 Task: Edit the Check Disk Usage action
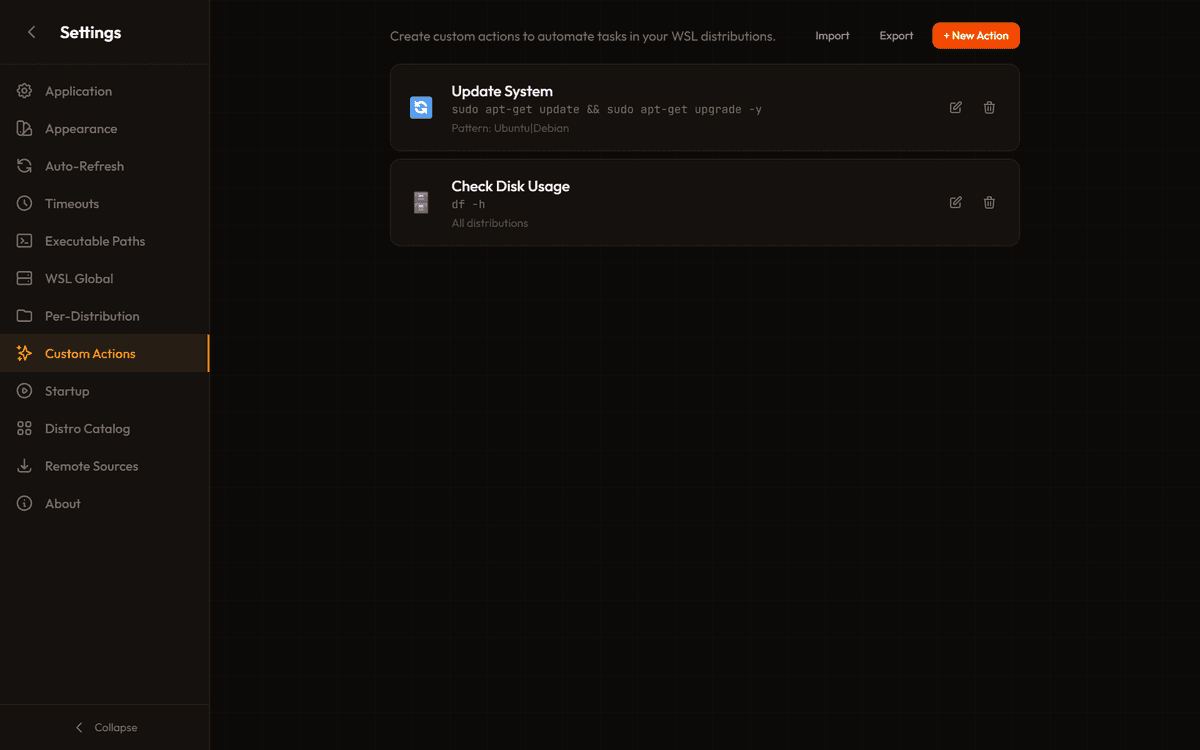955,202
